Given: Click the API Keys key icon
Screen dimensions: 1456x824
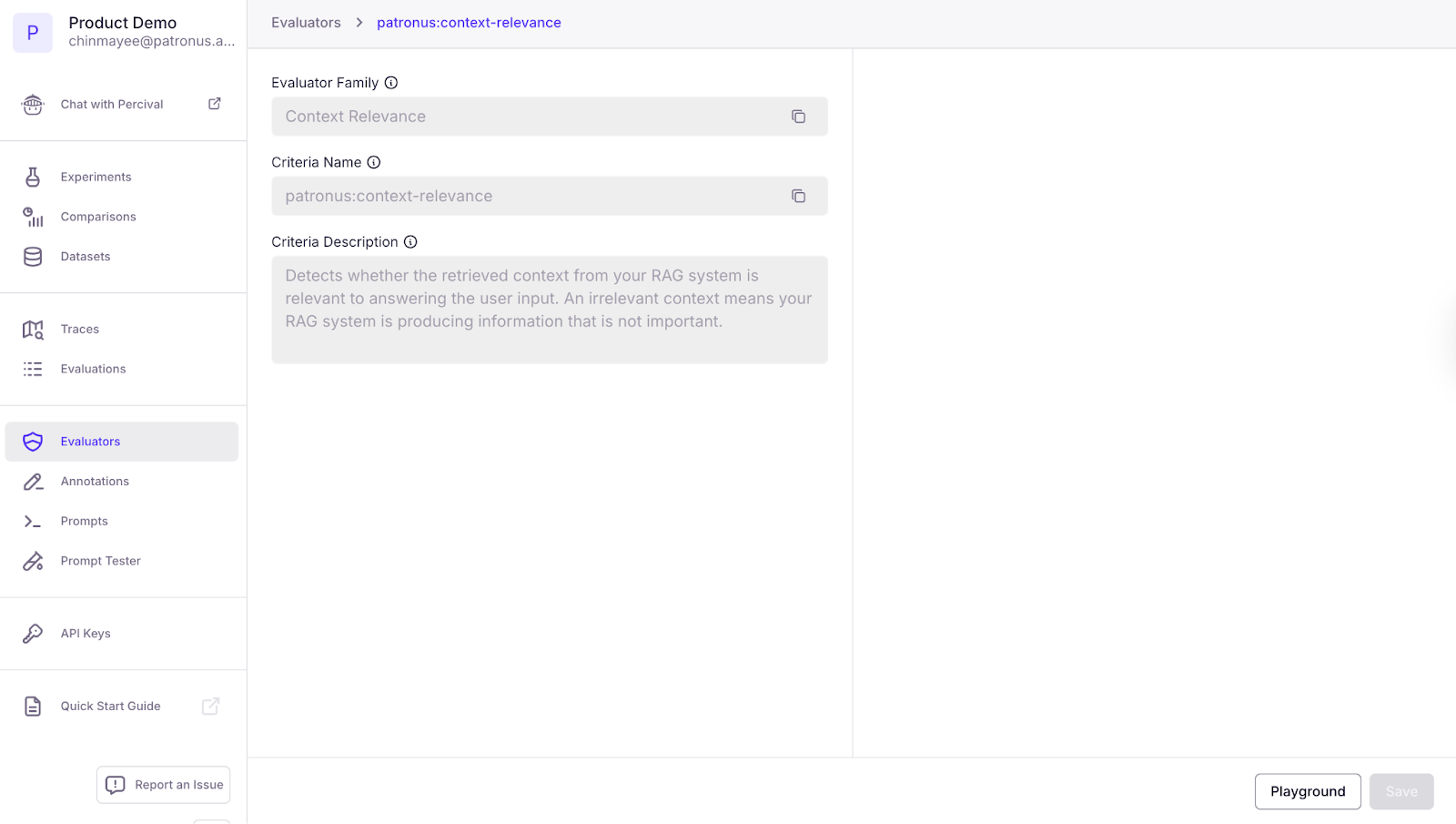Looking at the screenshot, I should point(33,634).
